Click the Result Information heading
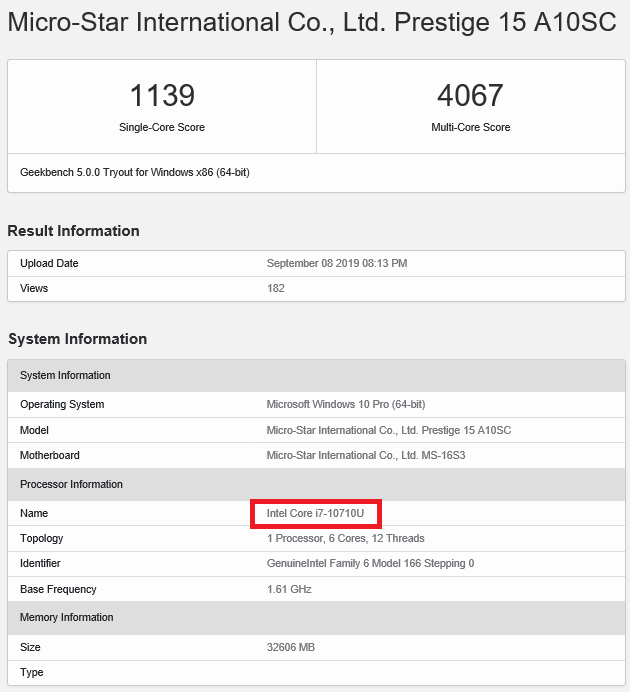 73,231
